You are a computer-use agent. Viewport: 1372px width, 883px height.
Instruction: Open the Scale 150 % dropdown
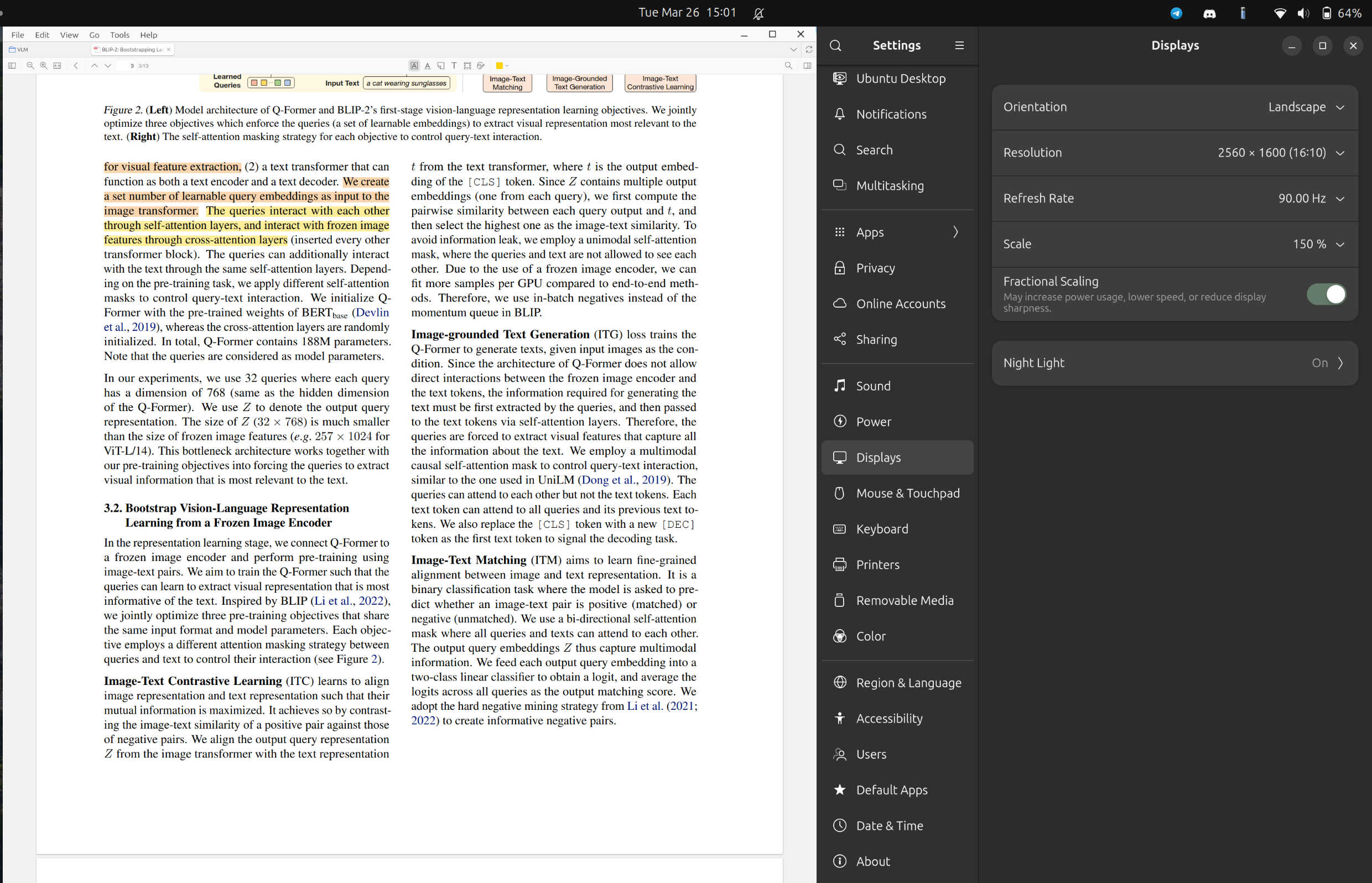pos(1318,244)
